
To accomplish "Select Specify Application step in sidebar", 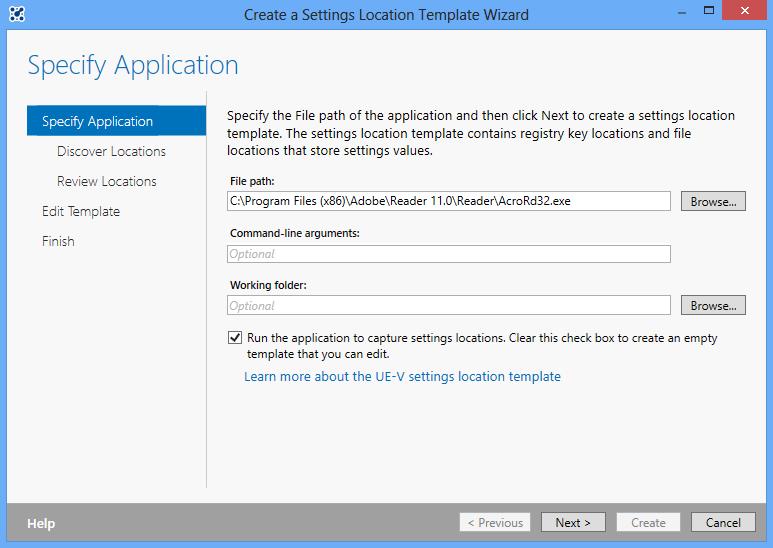I will [x=98, y=121].
